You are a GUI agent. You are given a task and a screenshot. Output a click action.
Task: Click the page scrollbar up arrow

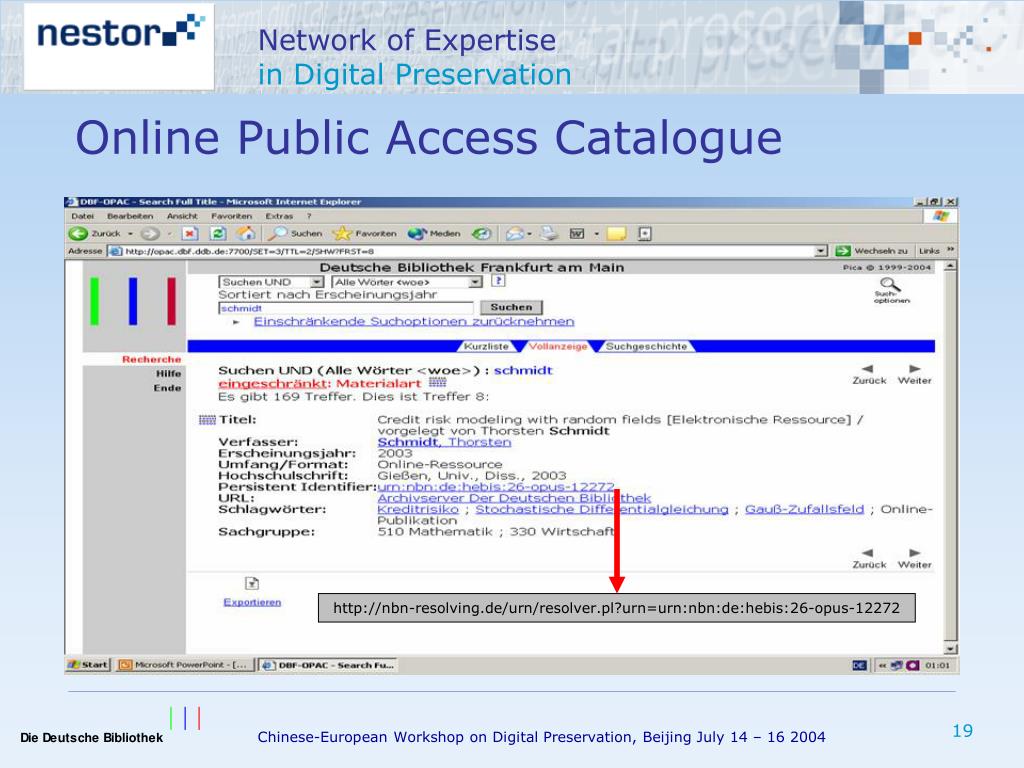click(951, 266)
